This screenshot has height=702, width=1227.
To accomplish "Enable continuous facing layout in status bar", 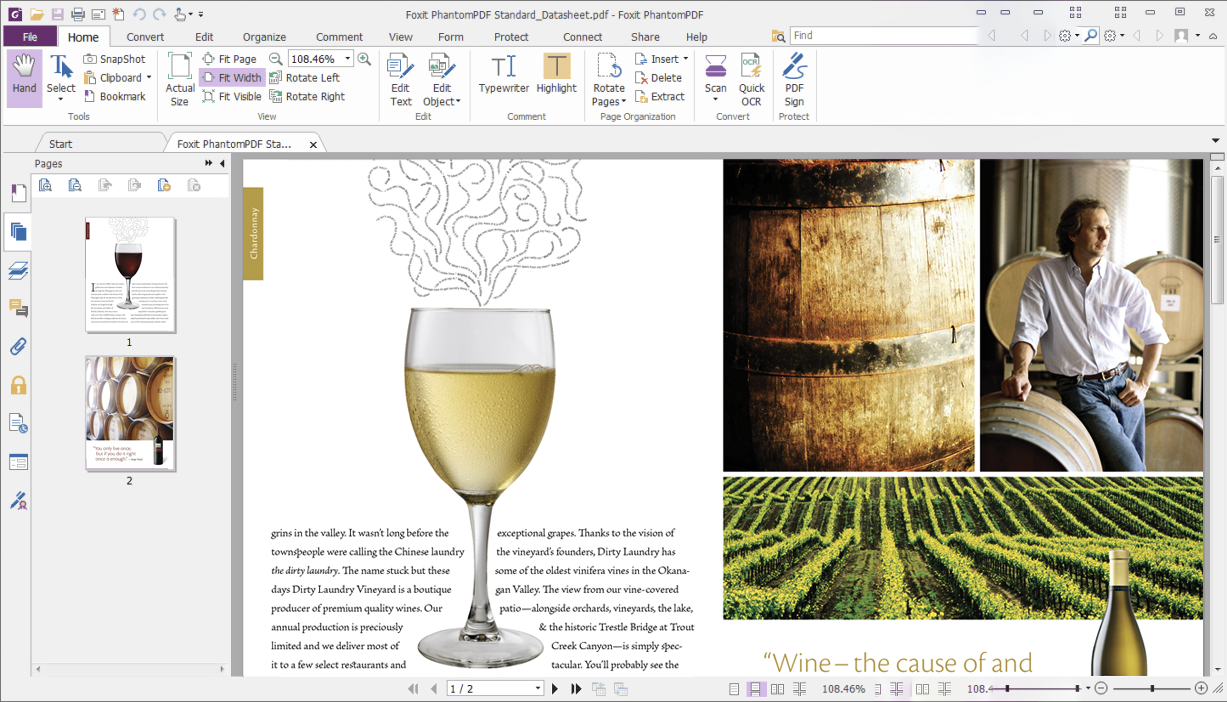I will click(x=800, y=689).
